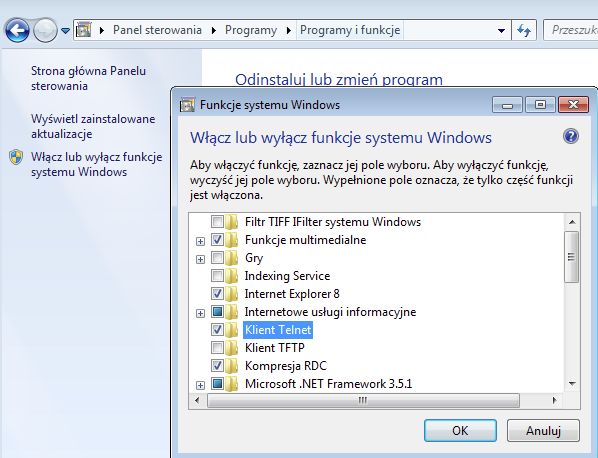Image resolution: width=598 pixels, height=458 pixels.
Task: Select Panel sterowania in the breadcrumb
Action: tap(157, 30)
